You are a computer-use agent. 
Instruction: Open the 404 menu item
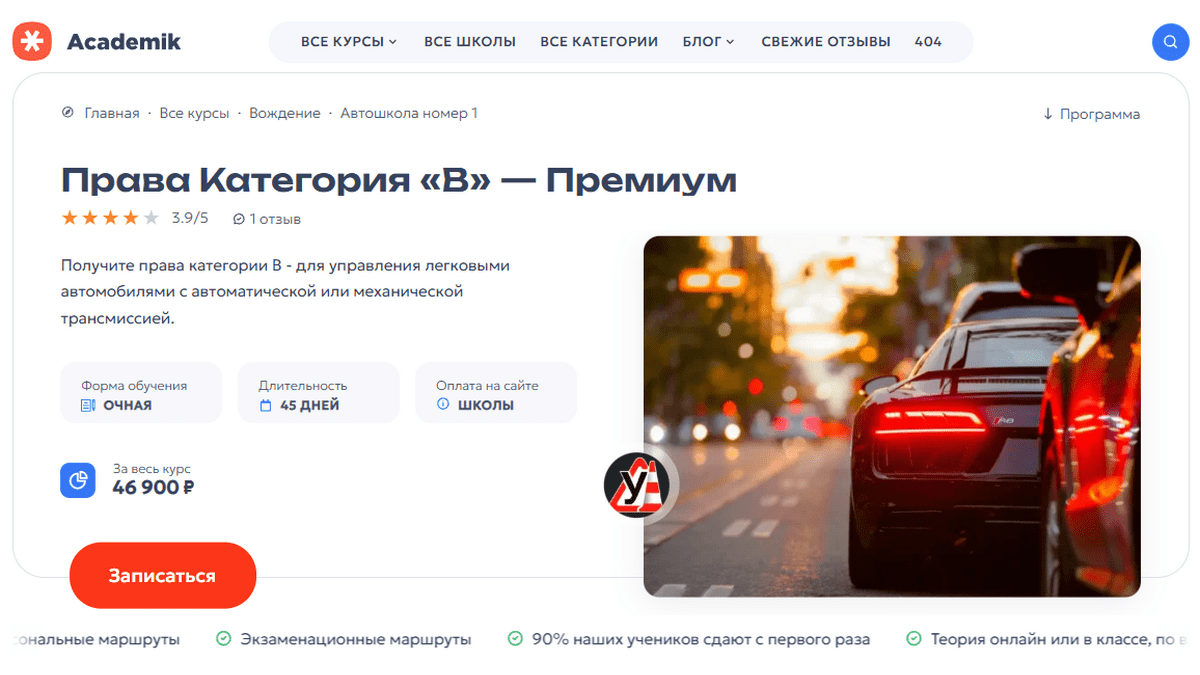pos(928,42)
